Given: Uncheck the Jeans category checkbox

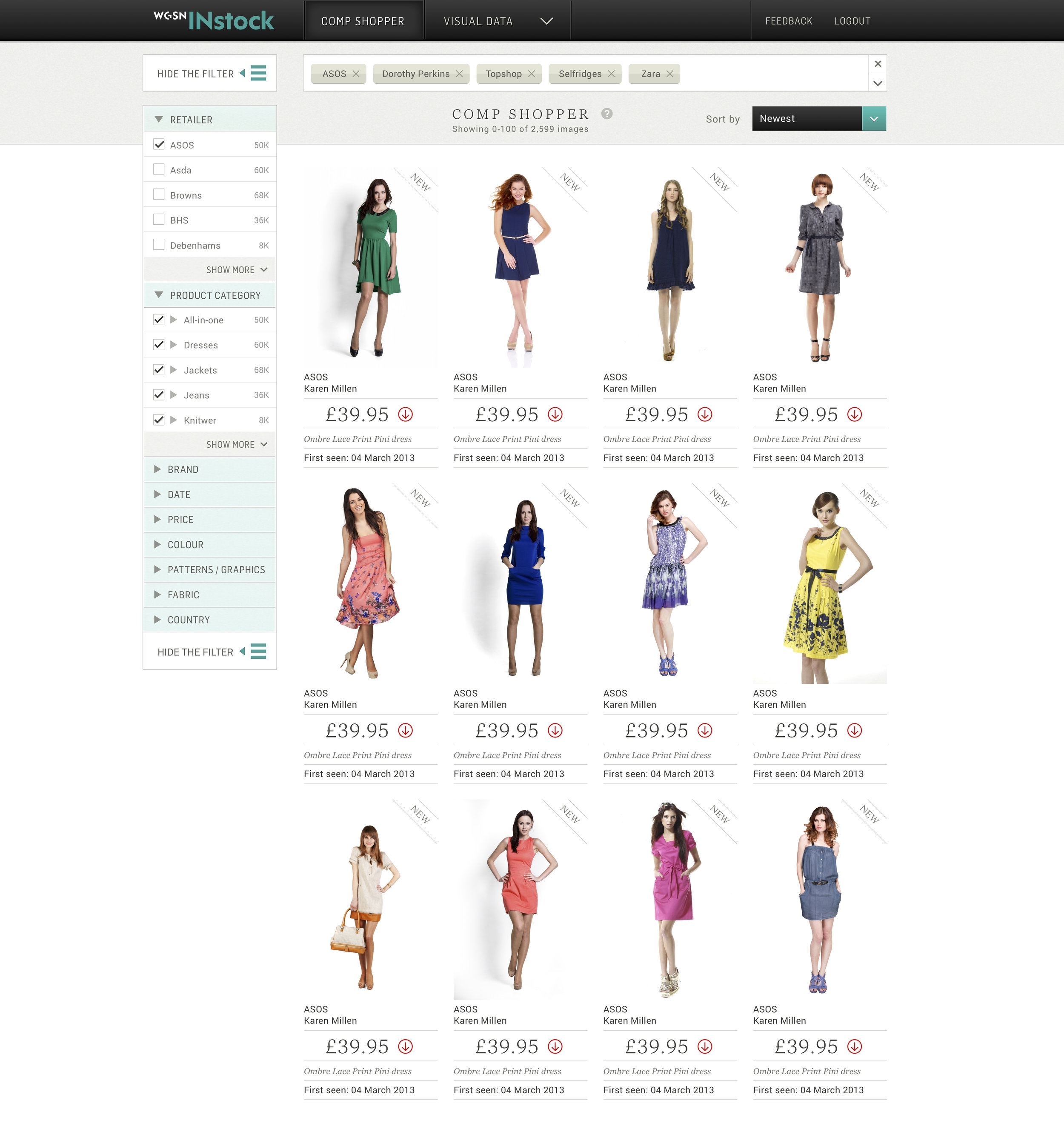Looking at the screenshot, I should point(159,394).
